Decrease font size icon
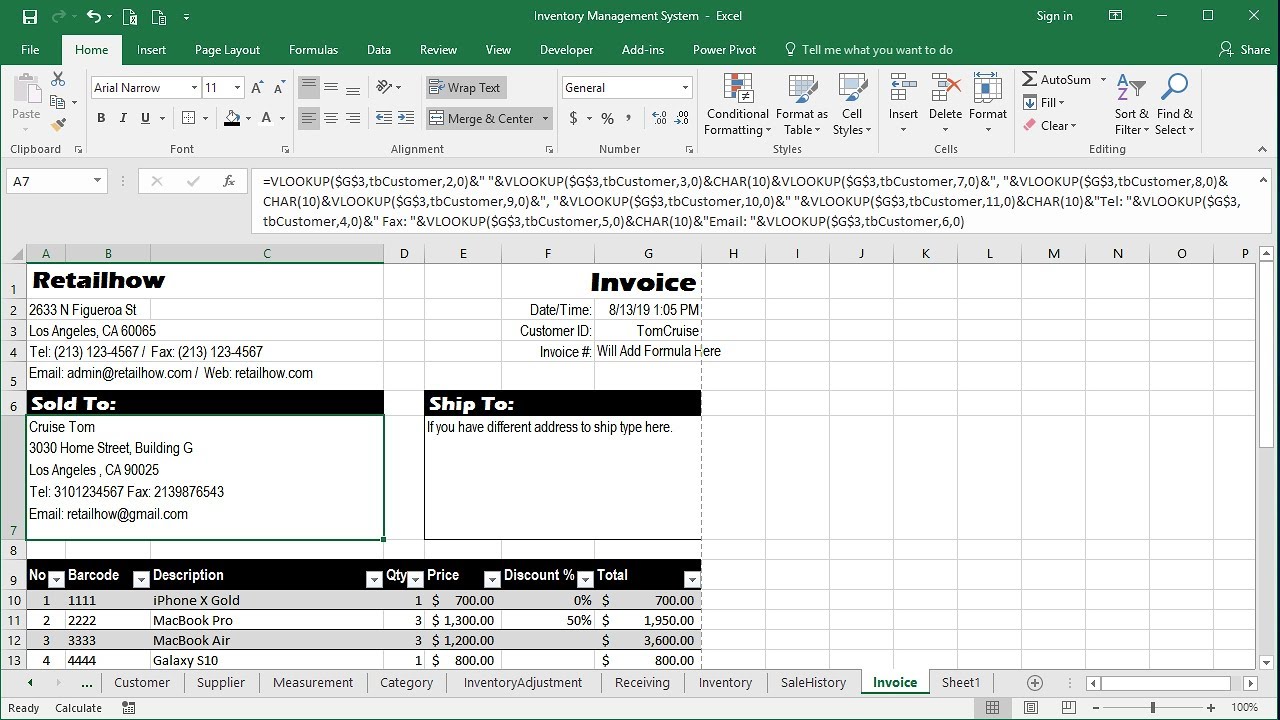1280x720 pixels. [278, 88]
